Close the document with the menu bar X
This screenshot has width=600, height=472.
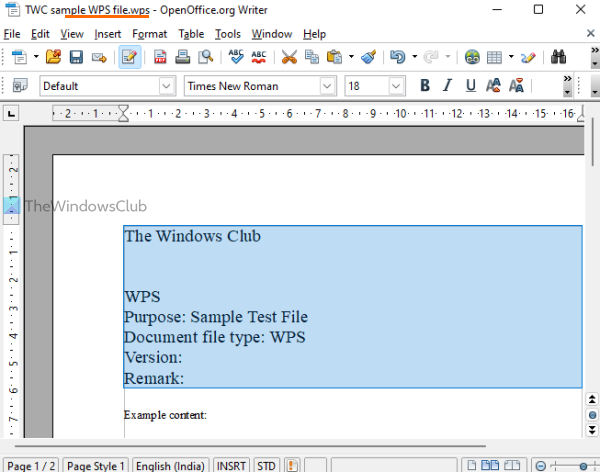[x=590, y=33]
